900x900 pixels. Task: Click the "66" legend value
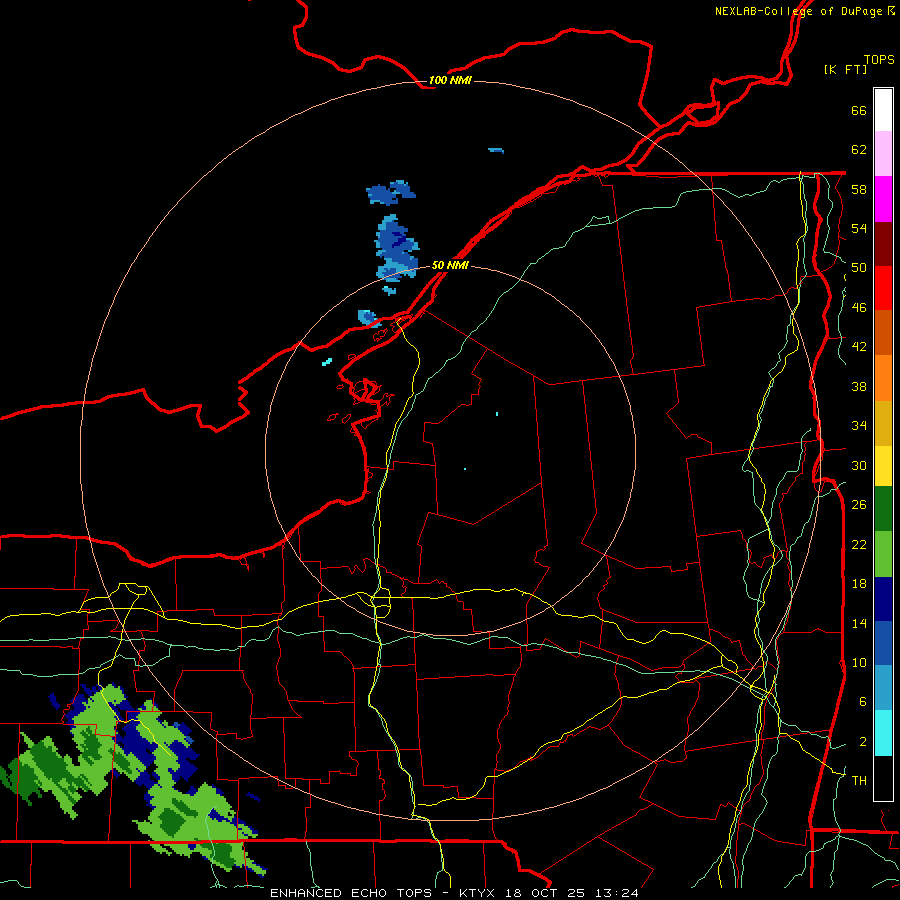click(x=859, y=110)
